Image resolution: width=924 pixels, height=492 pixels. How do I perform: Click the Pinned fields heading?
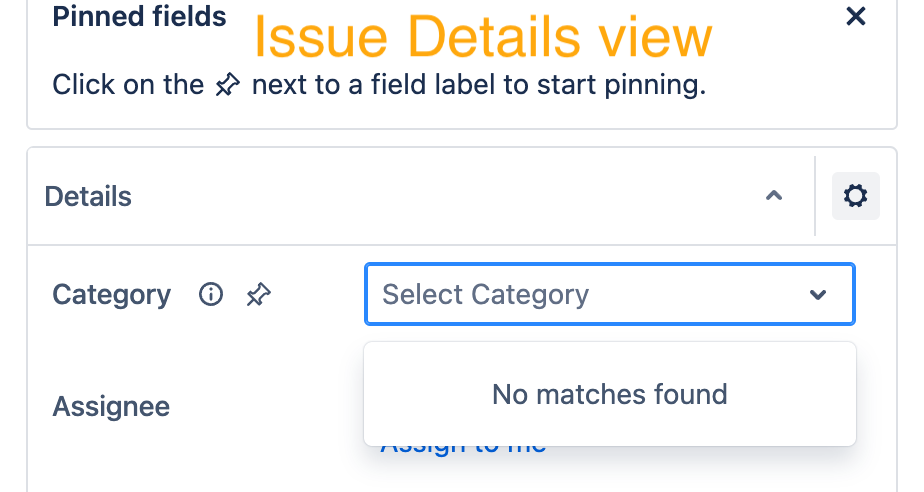[x=139, y=17]
